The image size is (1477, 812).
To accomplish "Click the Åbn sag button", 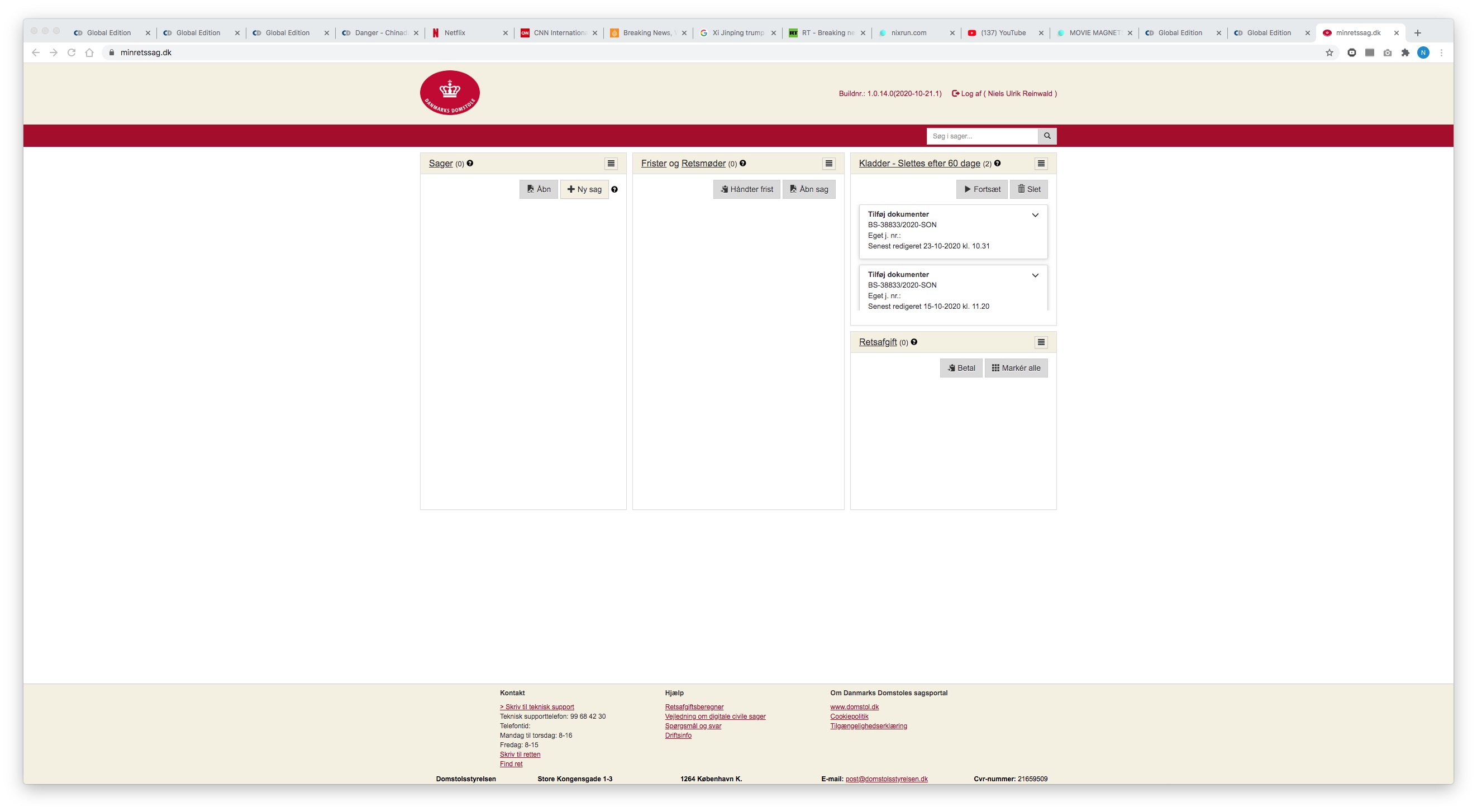I will pyautogui.click(x=809, y=189).
